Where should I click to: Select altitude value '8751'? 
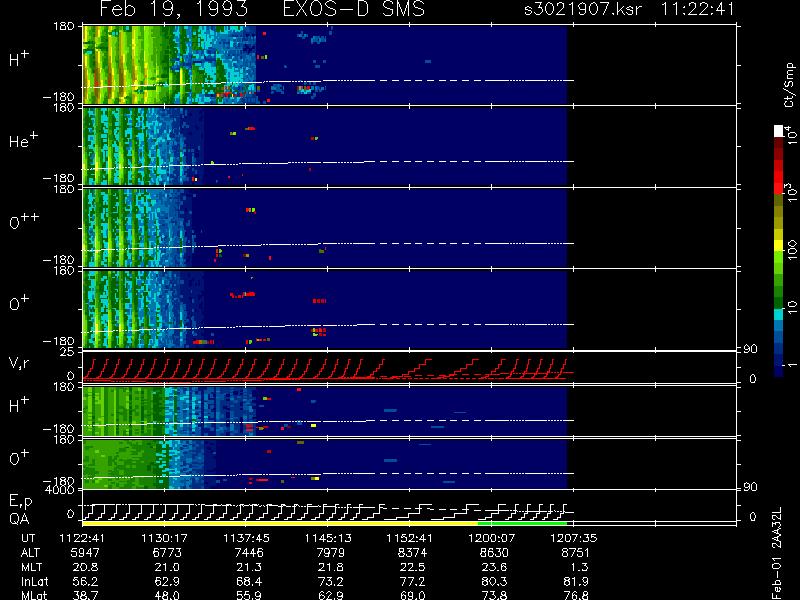tap(576, 553)
